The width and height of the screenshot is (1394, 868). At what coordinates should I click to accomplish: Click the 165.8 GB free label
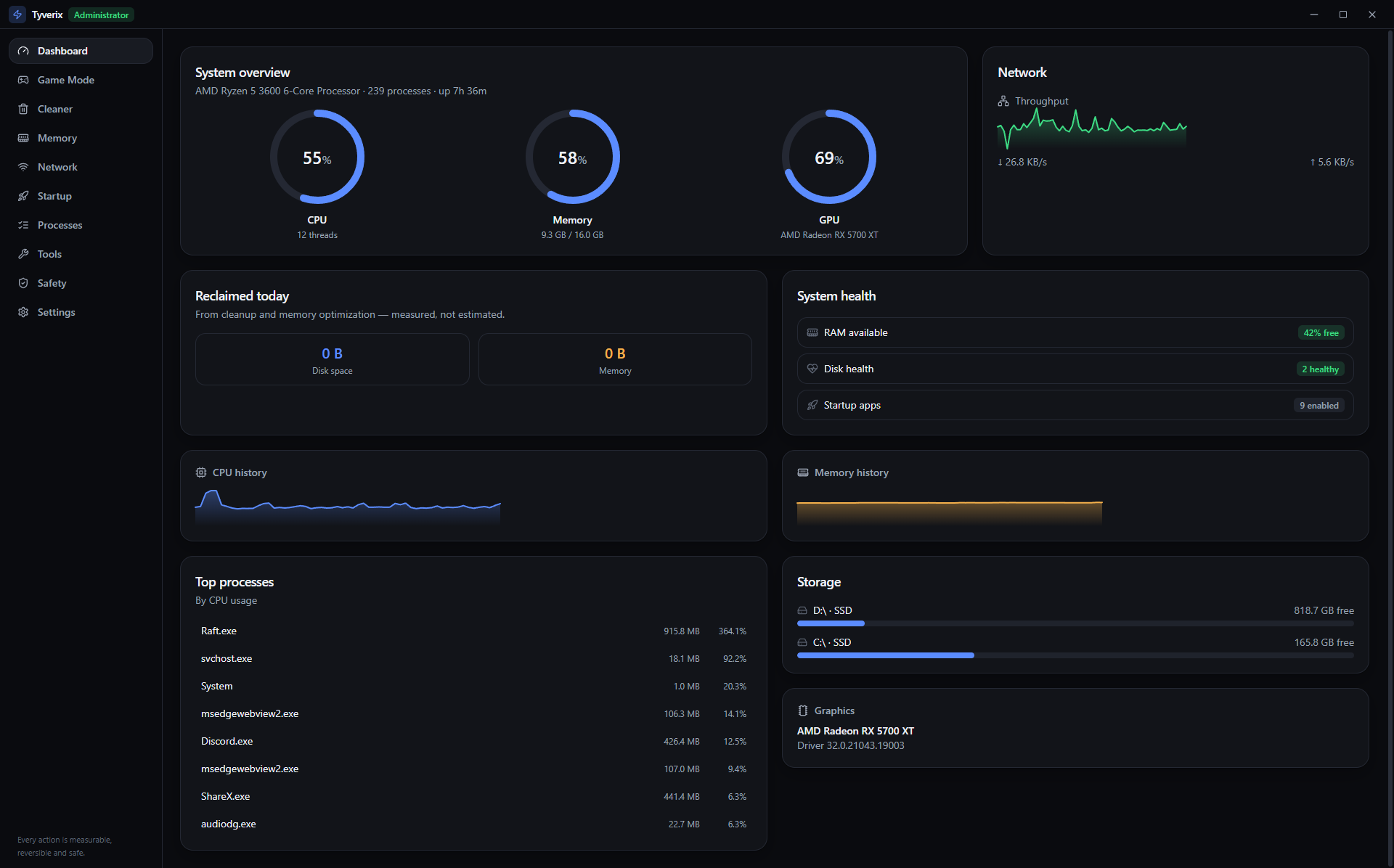click(1324, 642)
